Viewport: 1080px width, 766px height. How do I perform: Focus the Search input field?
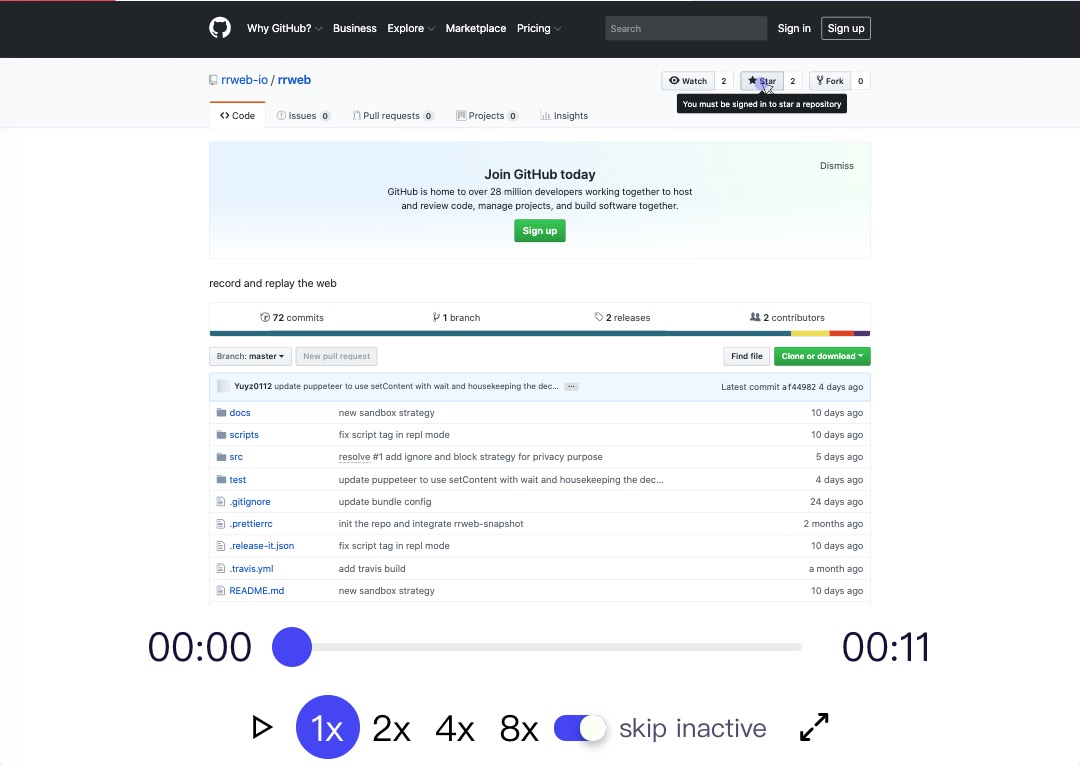coord(685,28)
